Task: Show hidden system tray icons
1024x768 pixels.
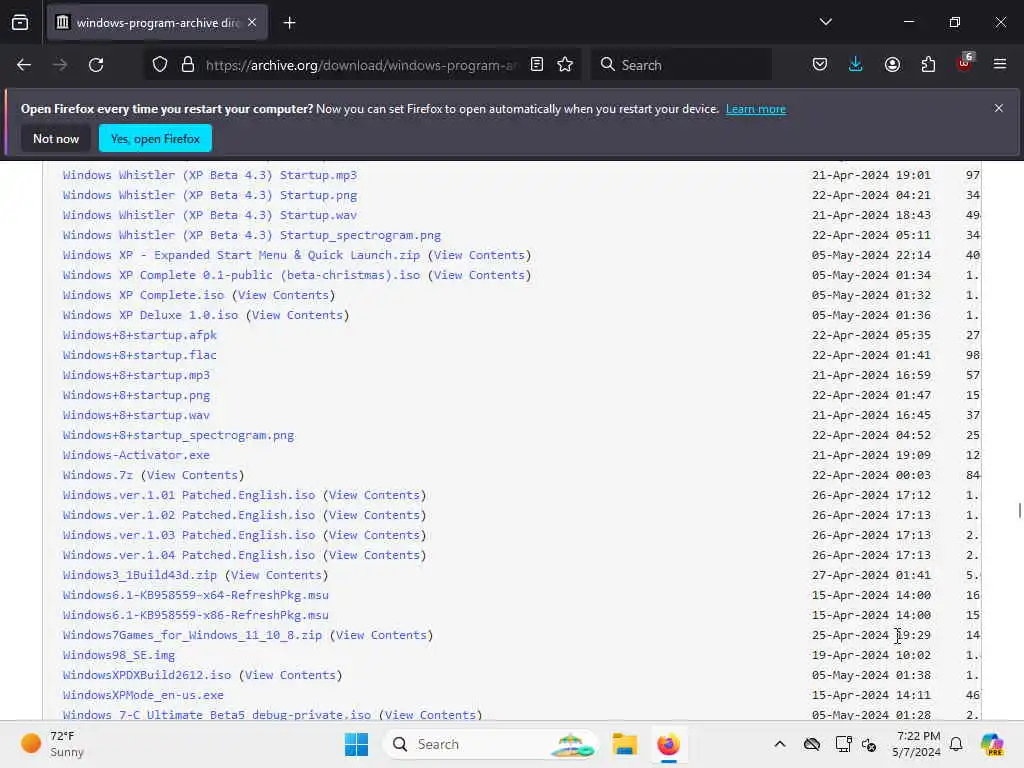Action: click(780, 744)
